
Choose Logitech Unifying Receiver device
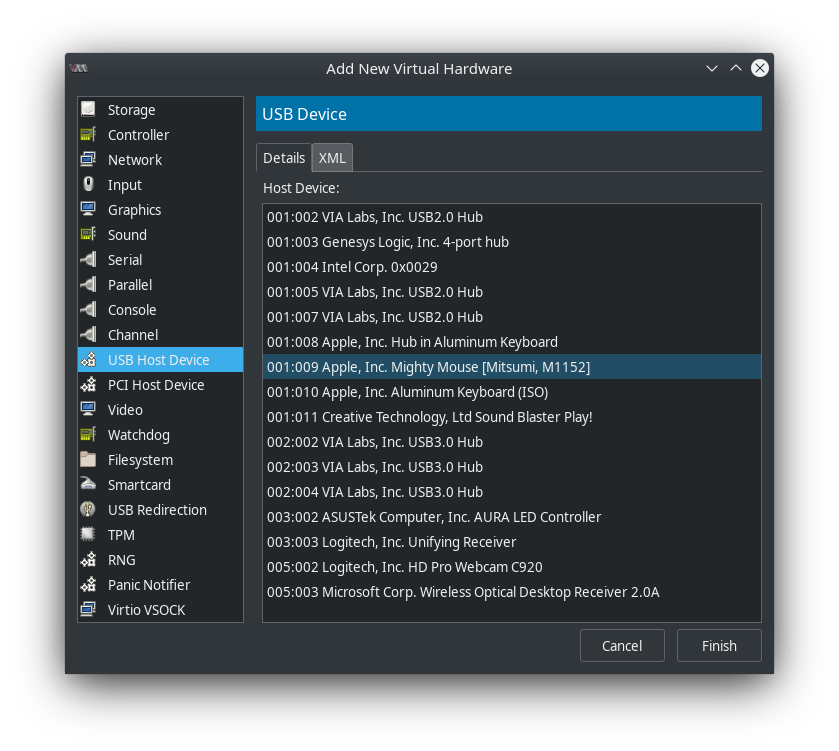[512, 542]
